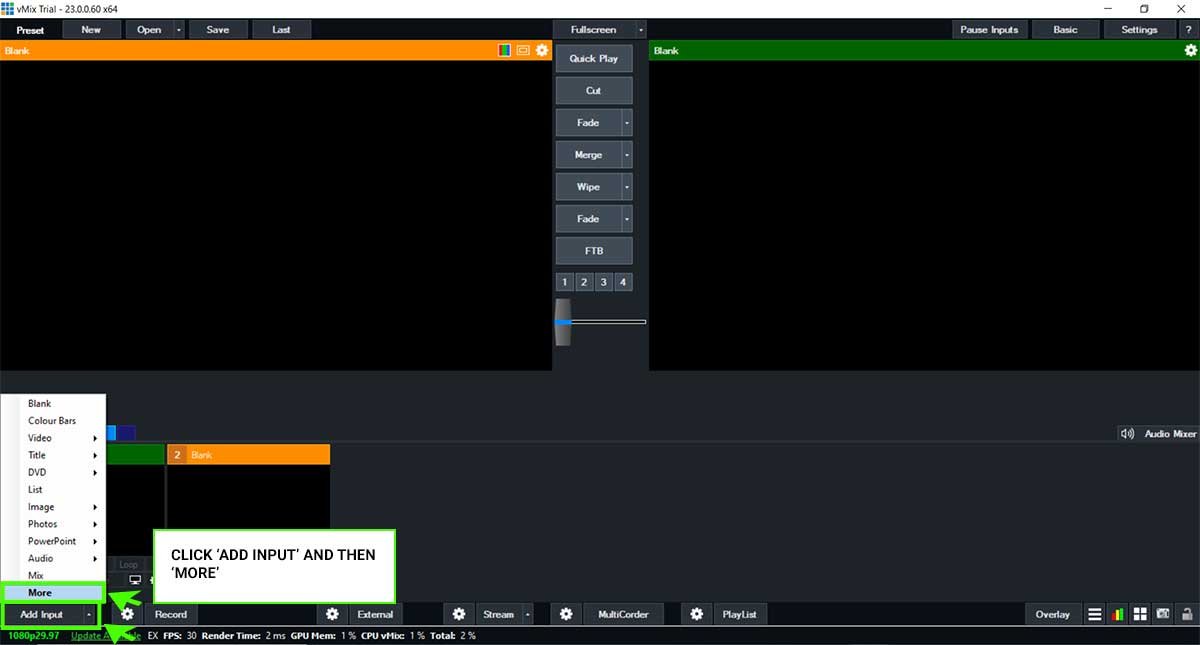Select DVD in the Add Input menu
Viewport: 1200px width, 645px height.
pos(53,472)
